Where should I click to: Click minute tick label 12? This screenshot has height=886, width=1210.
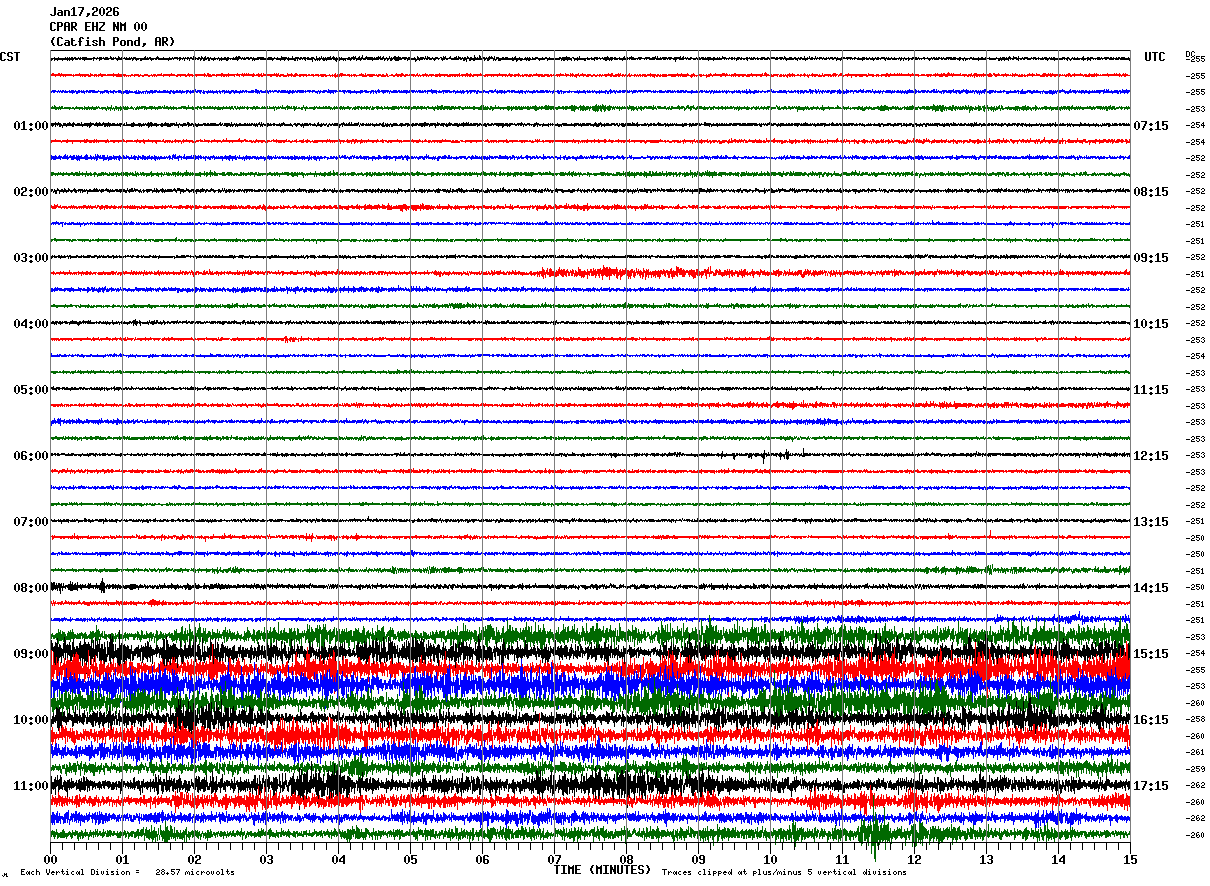tap(915, 859)
